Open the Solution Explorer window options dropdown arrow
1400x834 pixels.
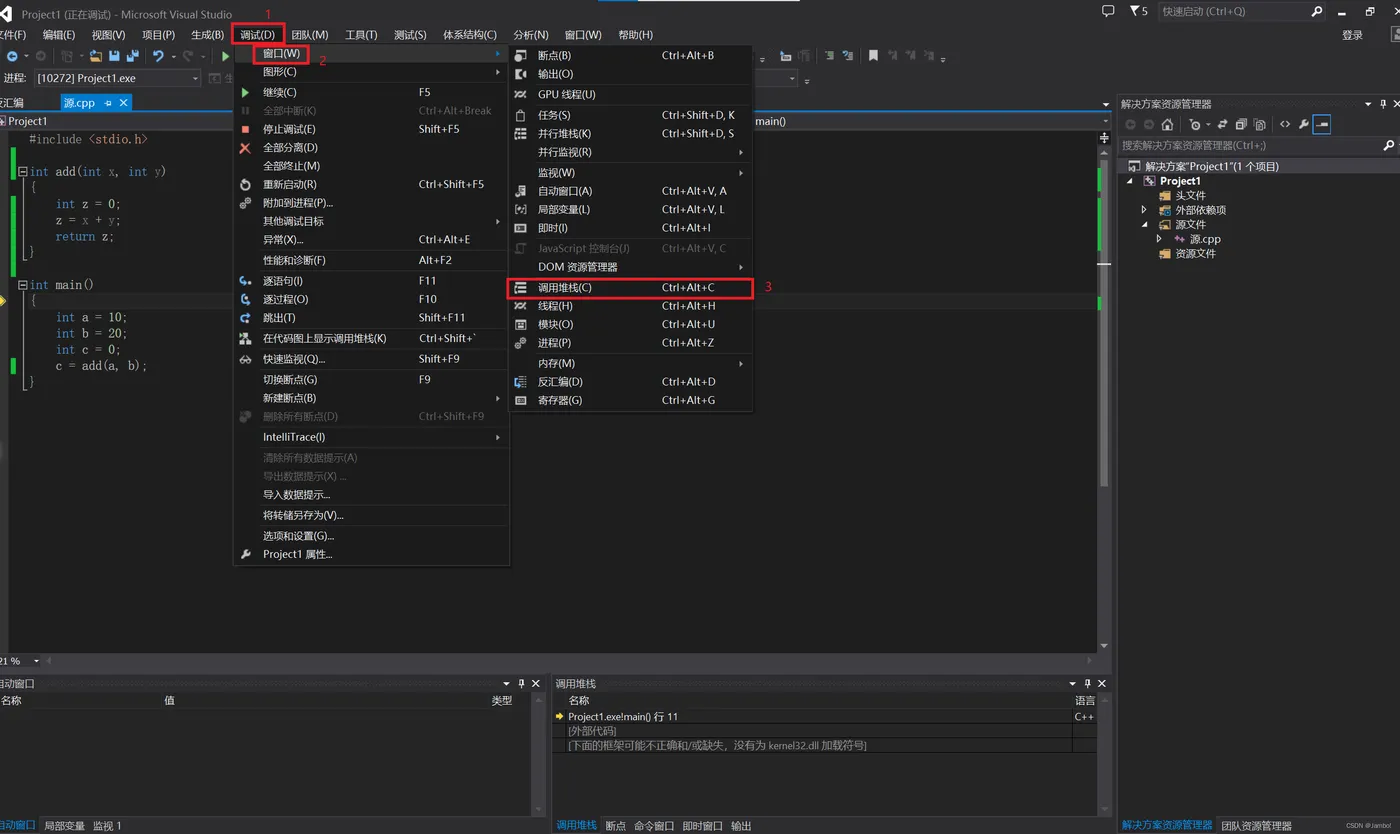1368,104
